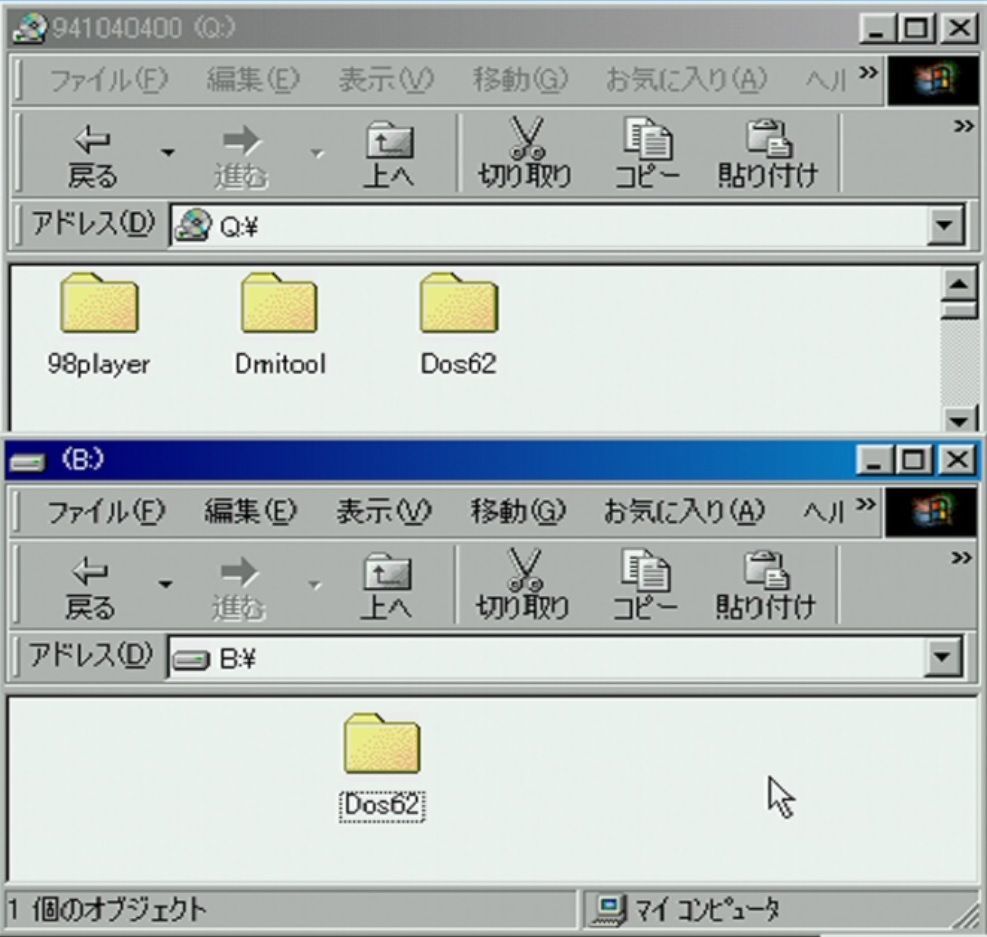Open Back history dropdown arrow in B: window

[x=165, y=584]
